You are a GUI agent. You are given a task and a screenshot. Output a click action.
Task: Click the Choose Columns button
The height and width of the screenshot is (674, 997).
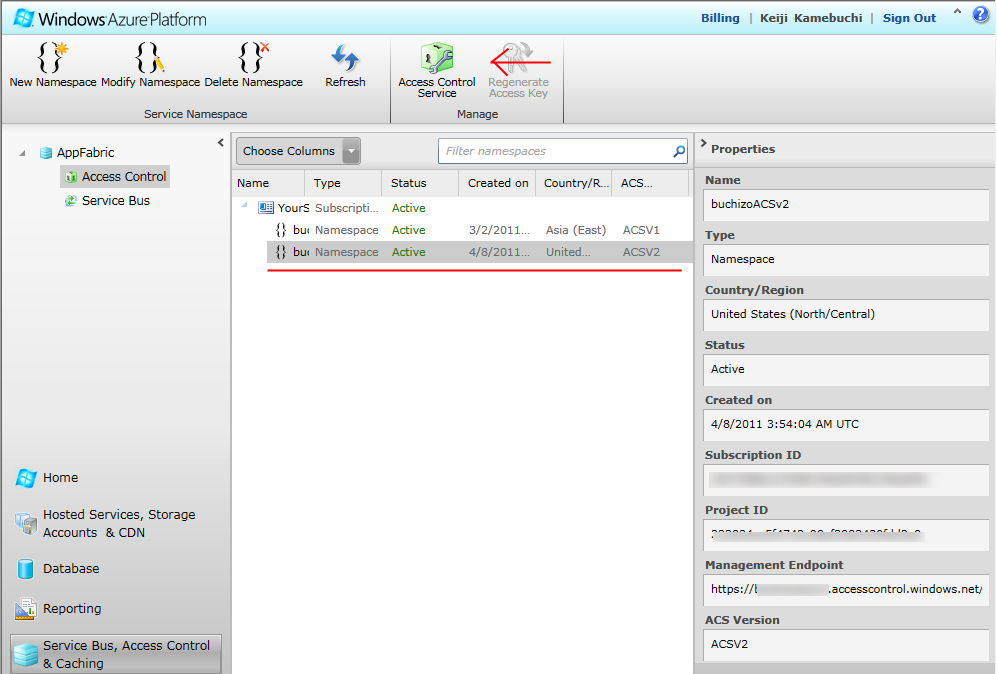click(298, 151)
